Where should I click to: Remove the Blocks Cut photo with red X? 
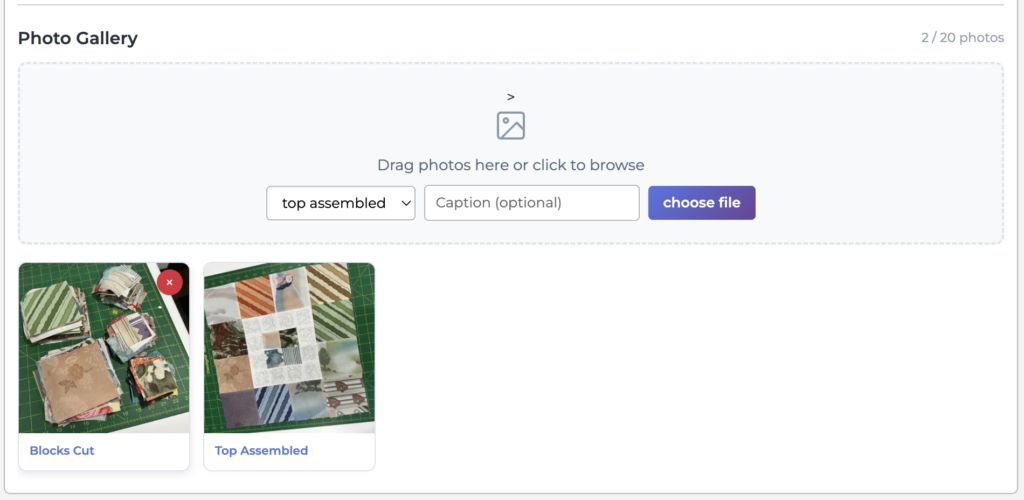pos(170,283)
